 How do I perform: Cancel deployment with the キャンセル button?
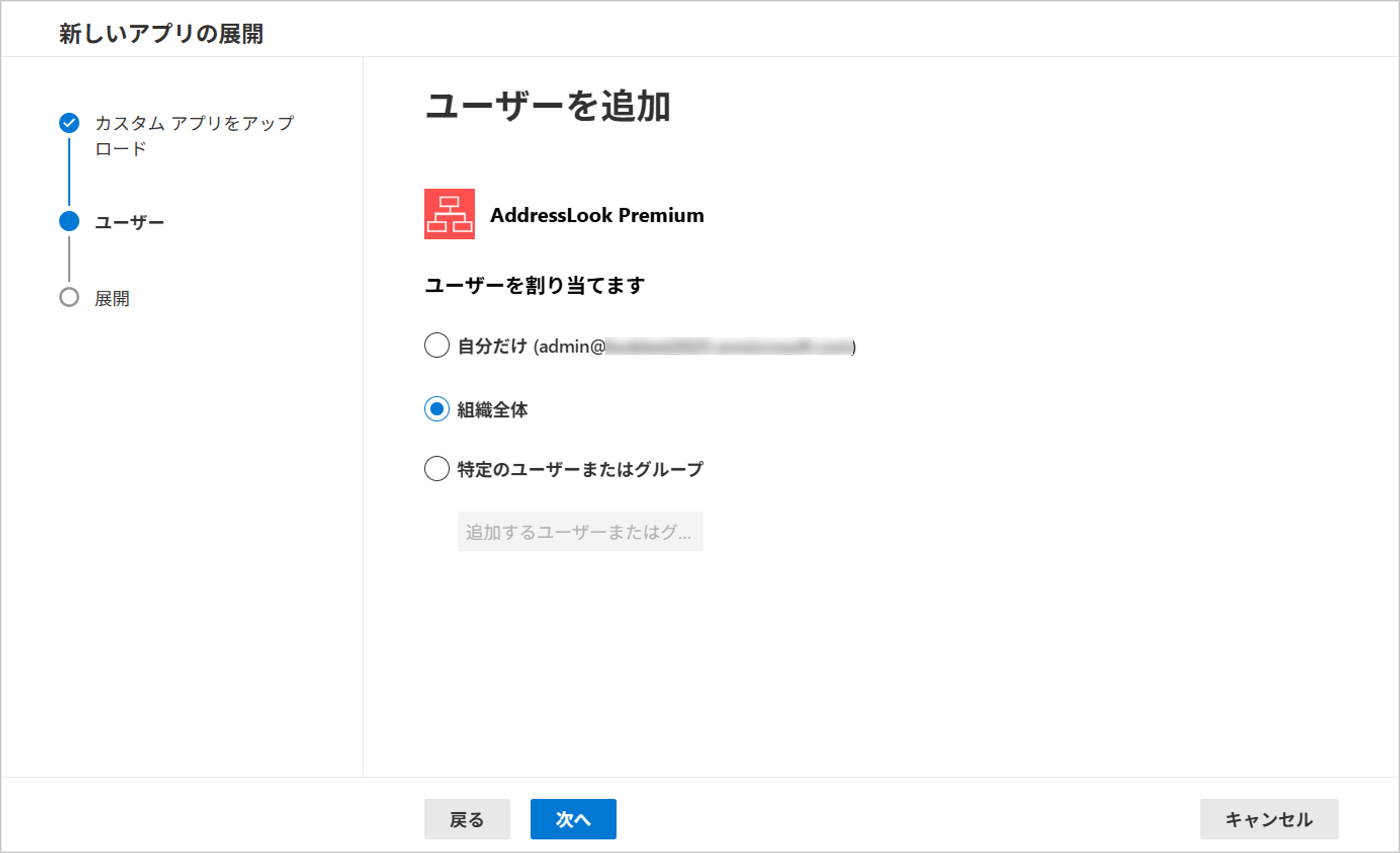pyautogui.click(x=1269, y=820)
